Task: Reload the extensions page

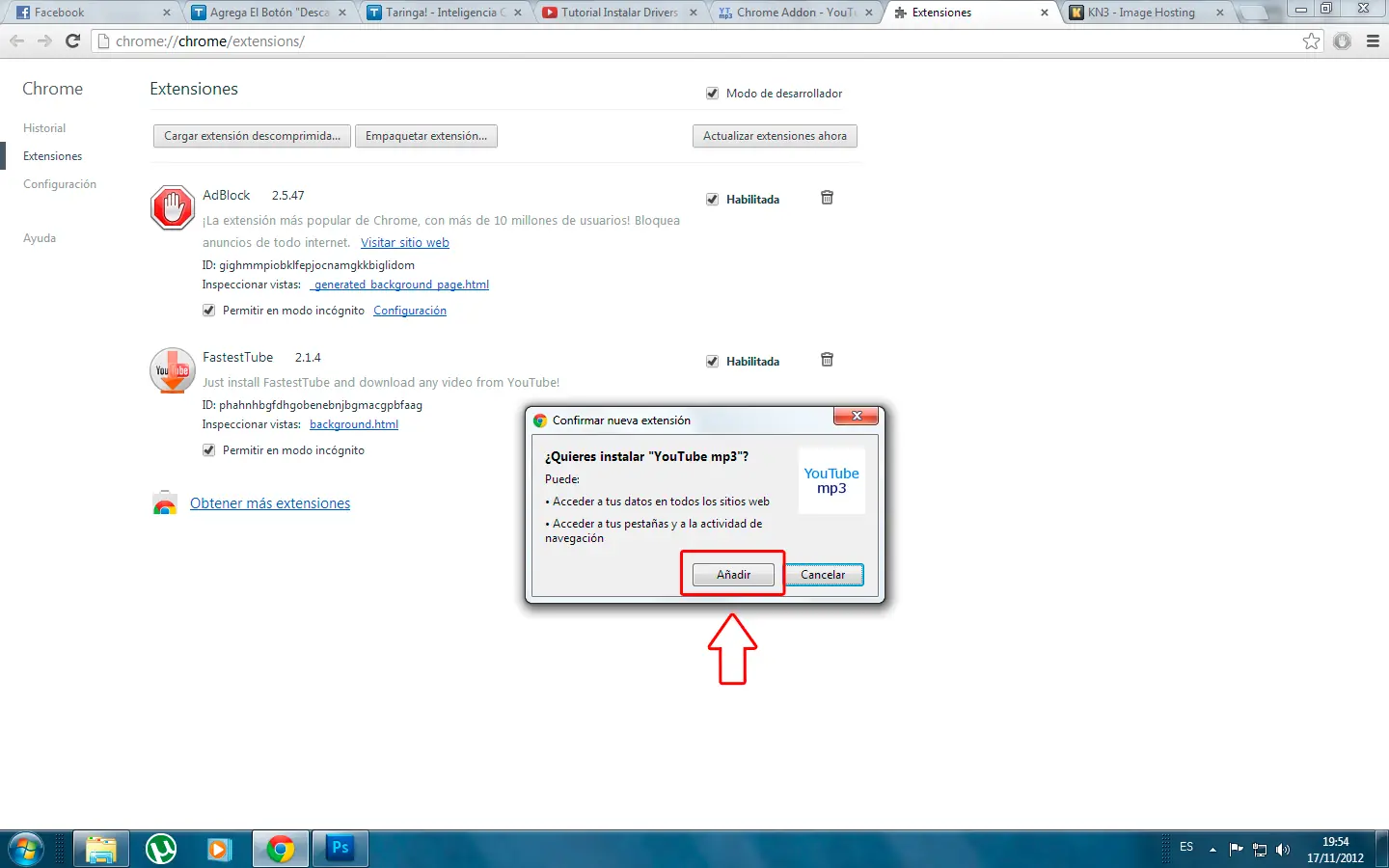Action: [x=72, y=41]
